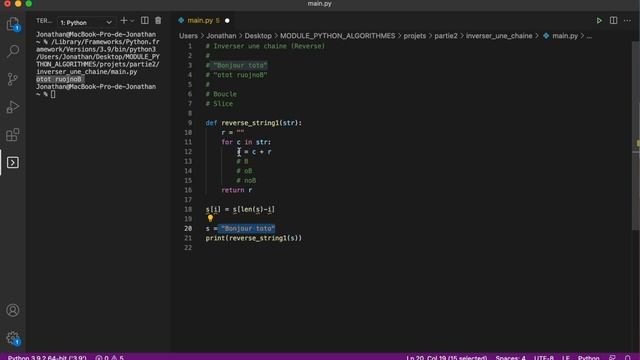Click the lightbulb code action icon
Image resolution: width=640 pixels, height=360 pixels.
coord(210,219)
